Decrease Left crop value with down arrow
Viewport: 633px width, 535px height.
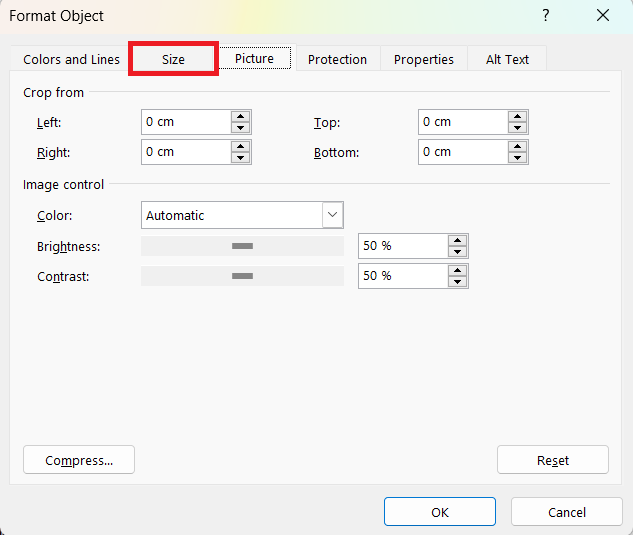(x=241, y=128)
